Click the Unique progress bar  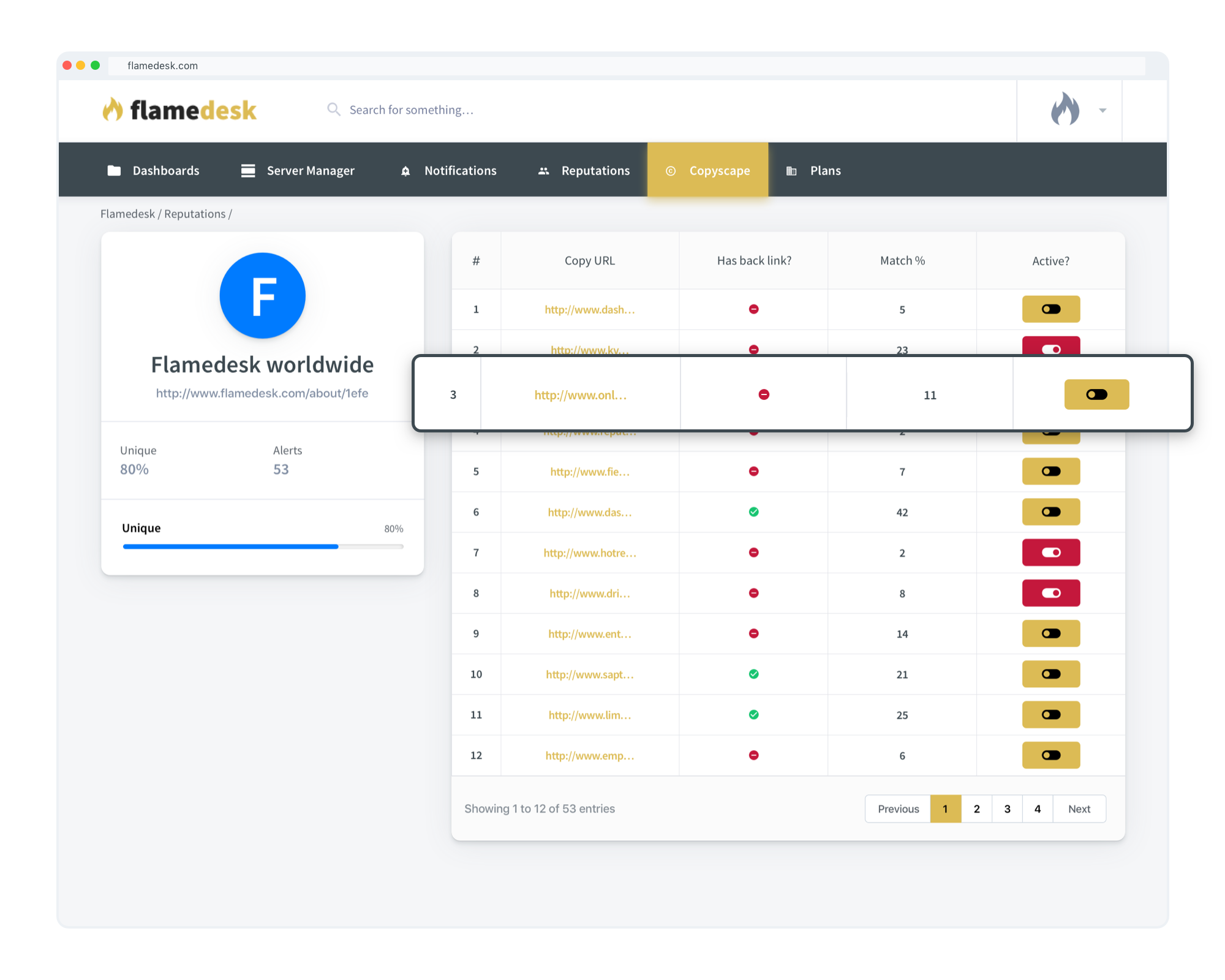(263, 546)
